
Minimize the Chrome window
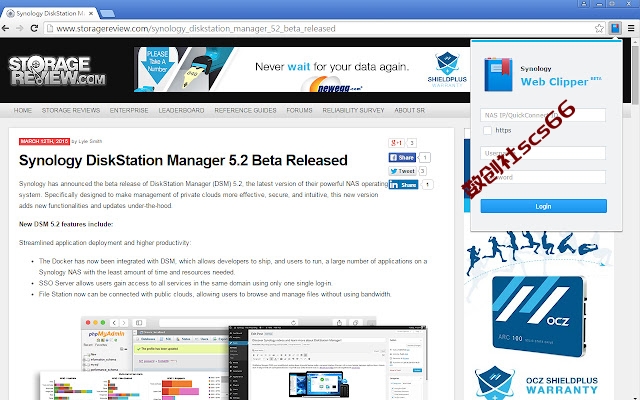599,4
